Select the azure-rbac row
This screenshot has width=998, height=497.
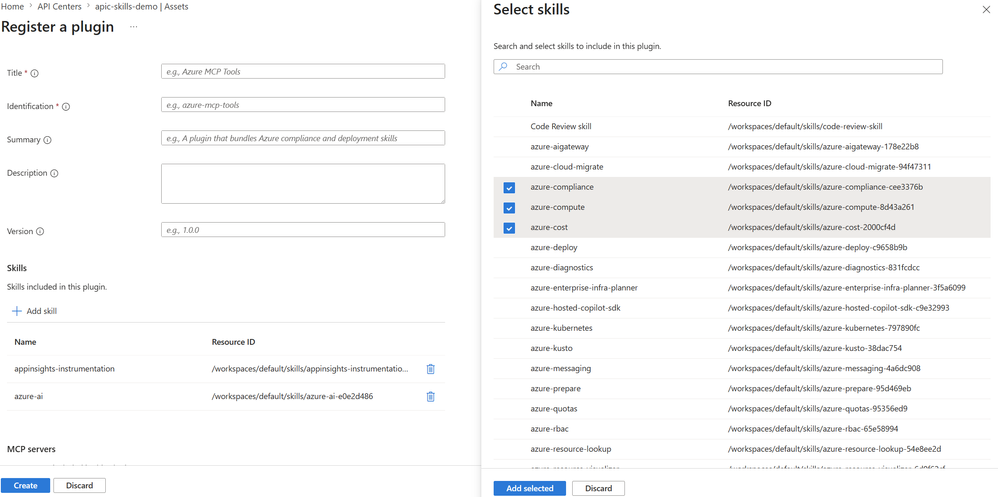pyautogui.click(x=742, y=429)
